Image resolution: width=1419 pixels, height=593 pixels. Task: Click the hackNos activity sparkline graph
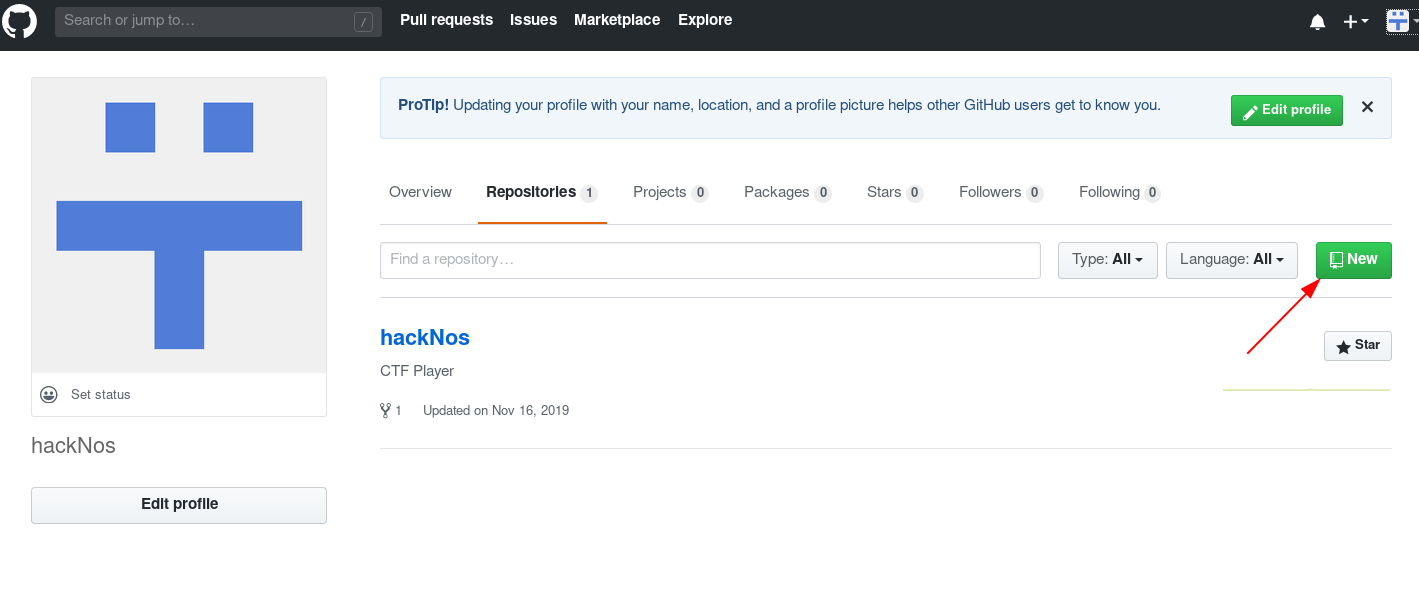click(1306, 388)
